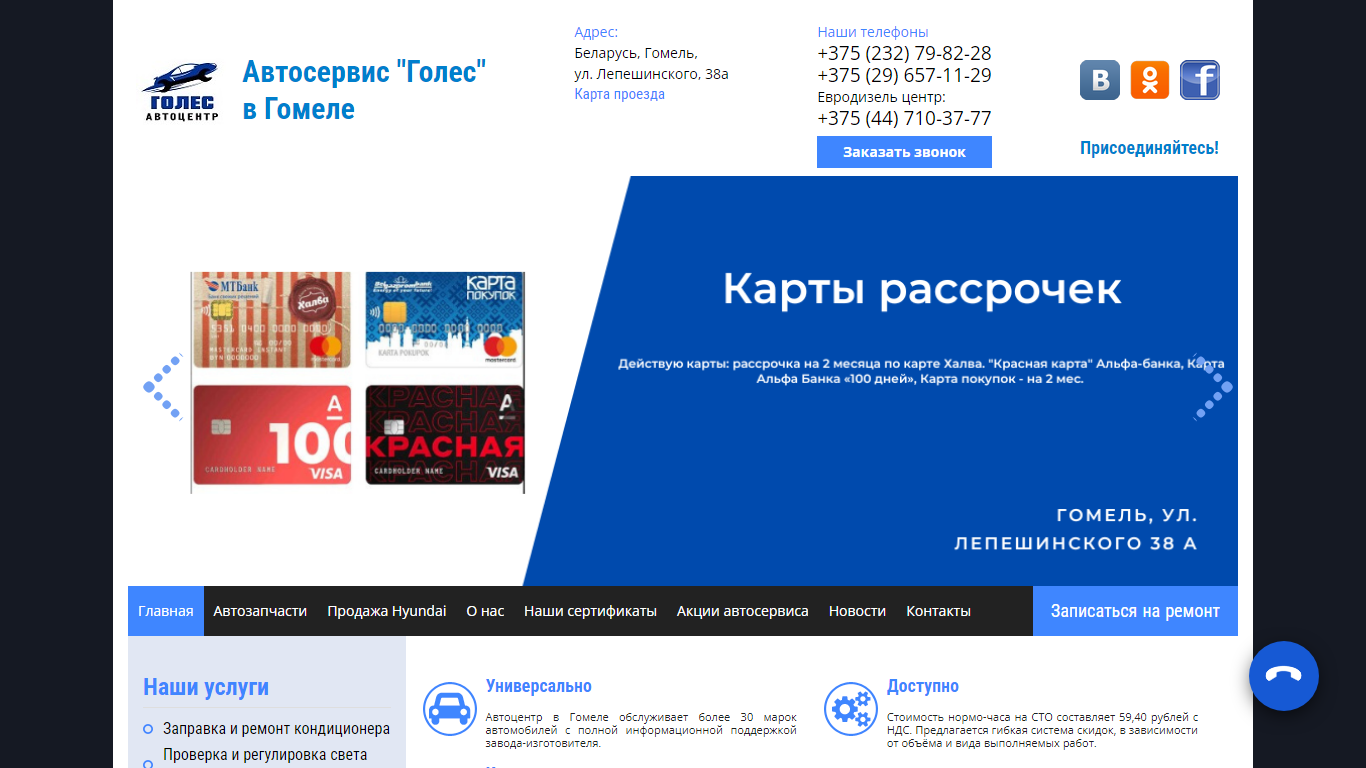Open the VK social network icon
This screenshot has height=768, width=1366.
pos(1100,80)
